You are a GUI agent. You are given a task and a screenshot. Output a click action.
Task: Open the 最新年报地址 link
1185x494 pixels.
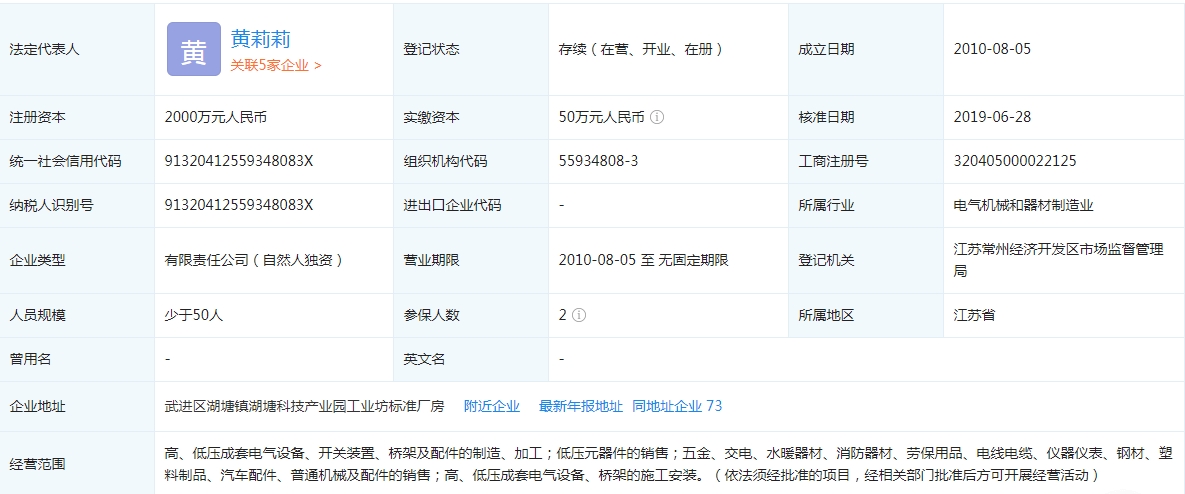(x=580, y=406)
